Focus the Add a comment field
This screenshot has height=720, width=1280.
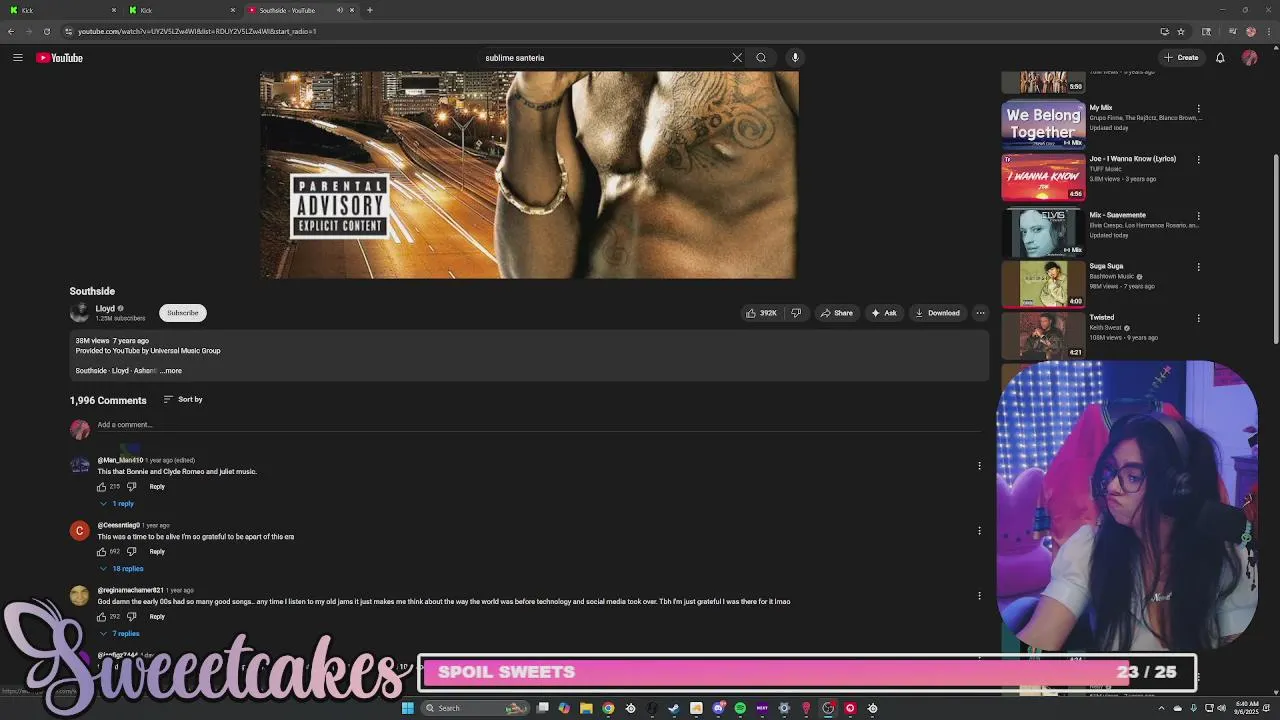pos(538,425)
